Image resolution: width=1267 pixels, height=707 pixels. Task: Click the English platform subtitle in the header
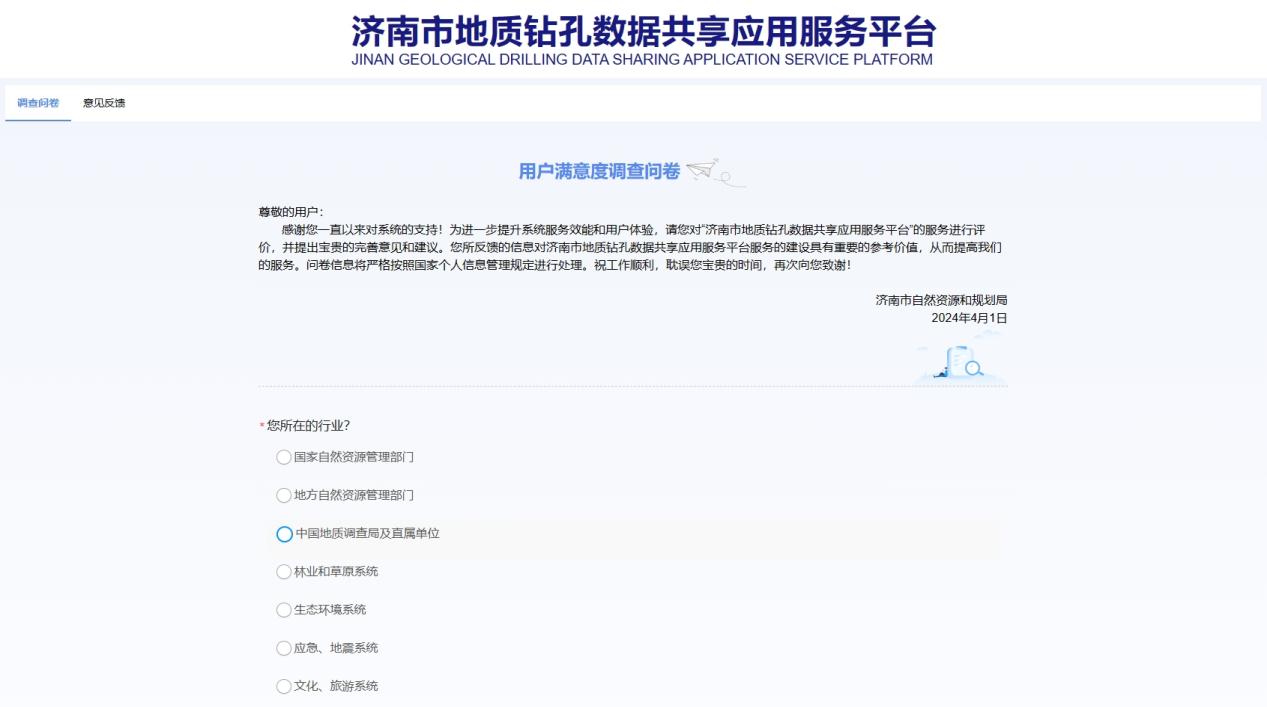643,59
